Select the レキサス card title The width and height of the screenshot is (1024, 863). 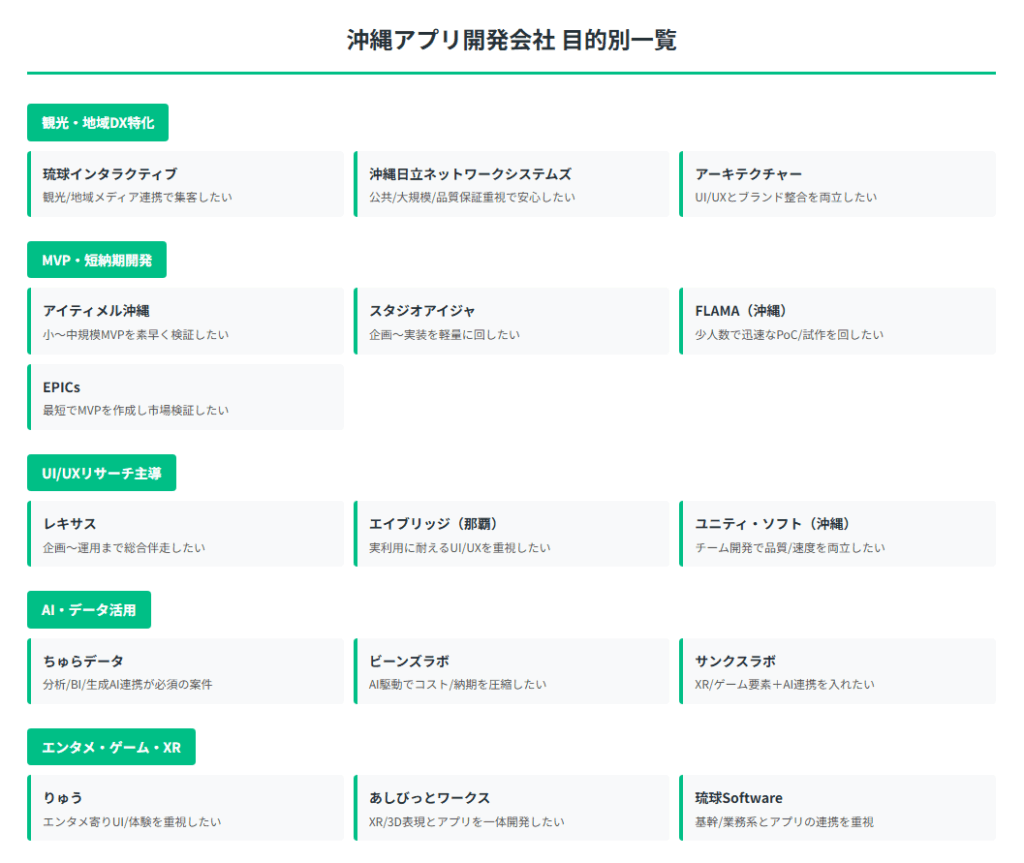point(69,524)
